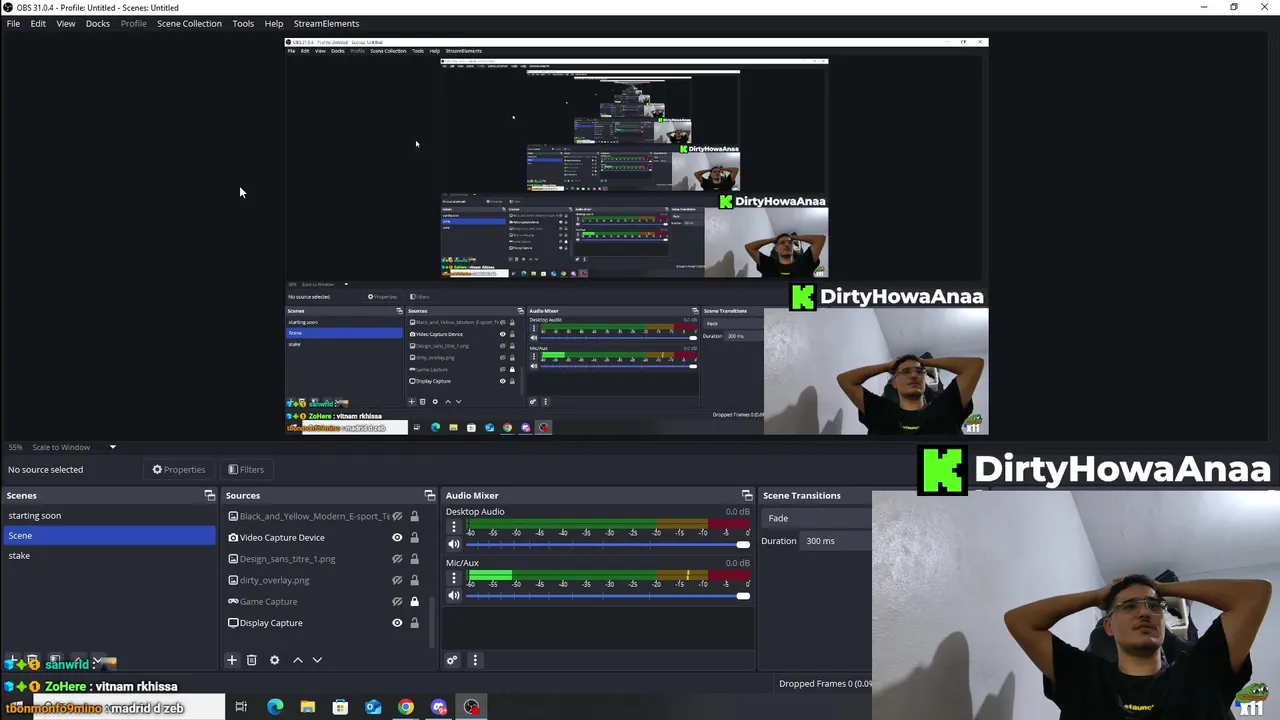Viewport: 1280px width, 720px height.
Task: Pop out the Sources dock
Action: [429, 495]
